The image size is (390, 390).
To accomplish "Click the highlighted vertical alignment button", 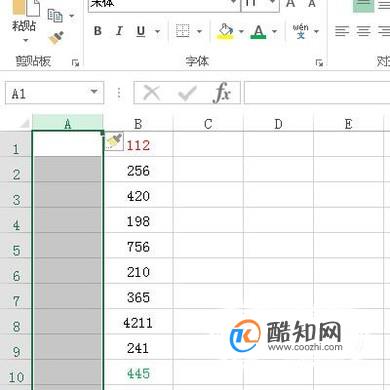I will 364,5.
